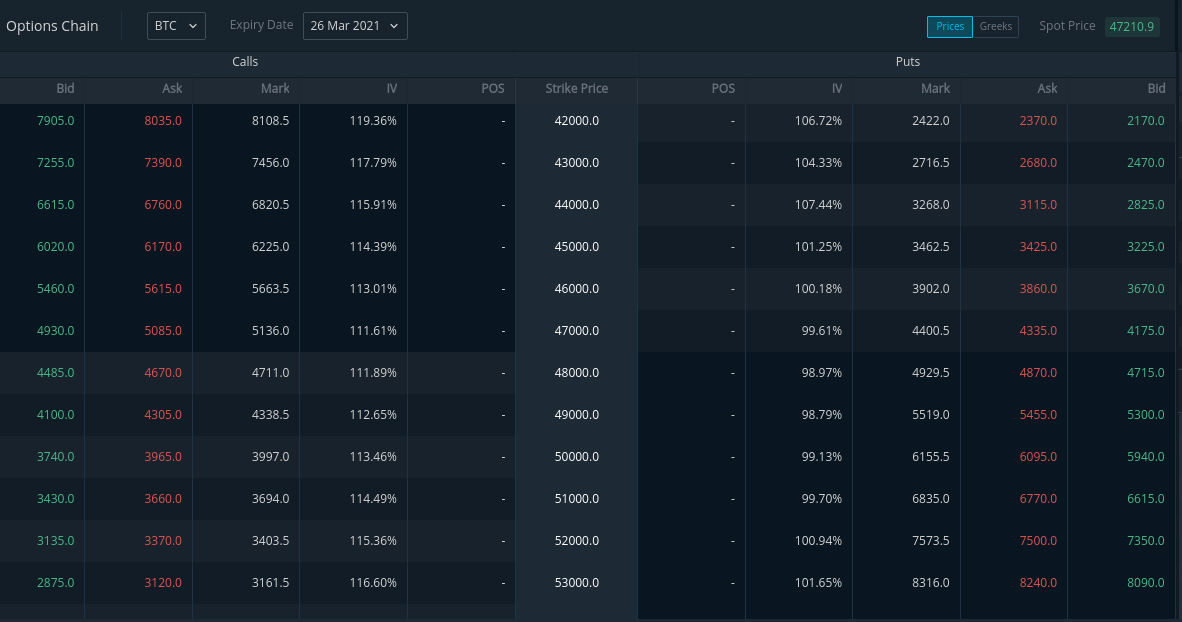Screen dimensions: 1182x622
Task: Select put bid 6615.0 for strike 51000
Action: 1146,499
